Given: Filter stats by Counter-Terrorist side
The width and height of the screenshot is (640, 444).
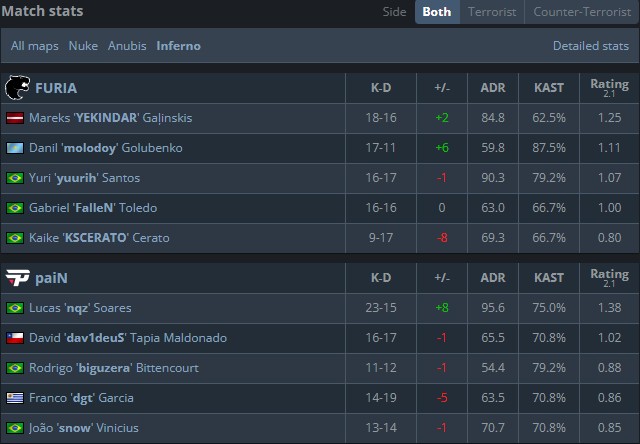Looking at the screenshot, I should [581, 12].
